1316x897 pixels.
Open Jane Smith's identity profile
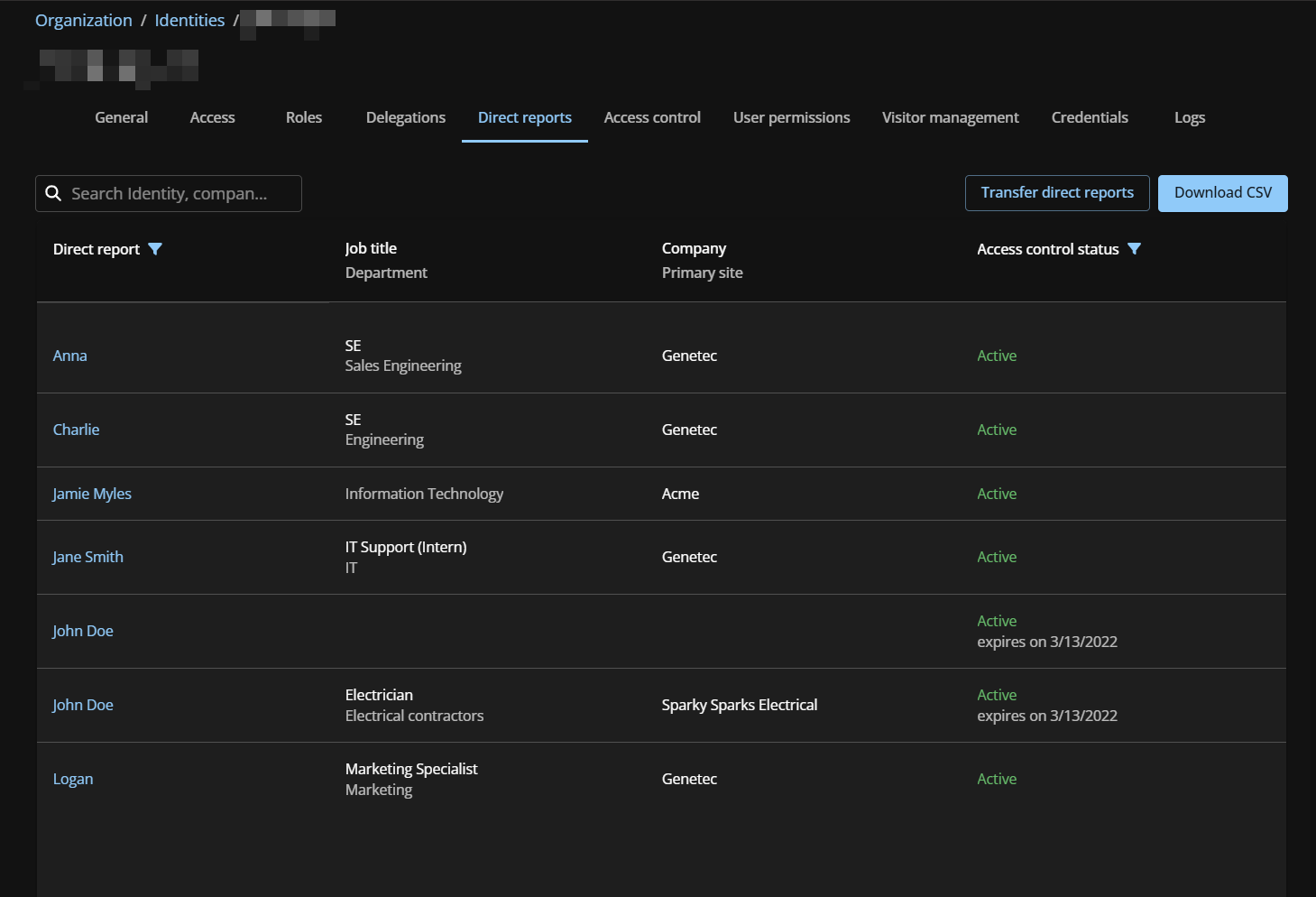[x=87, y=557]
